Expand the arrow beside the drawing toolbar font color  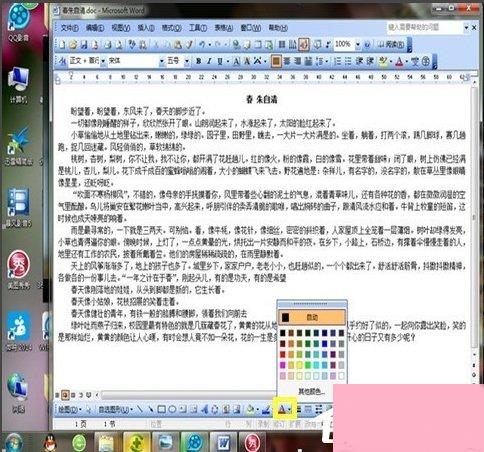click(290, 409)
